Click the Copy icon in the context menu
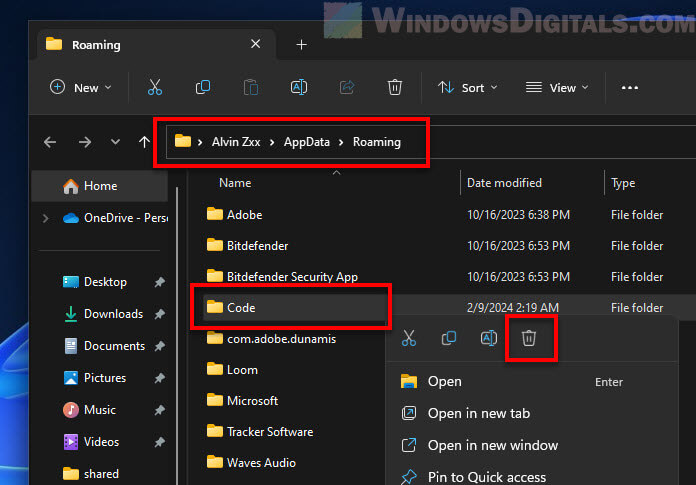696x485 pixels. coord(449,338)
